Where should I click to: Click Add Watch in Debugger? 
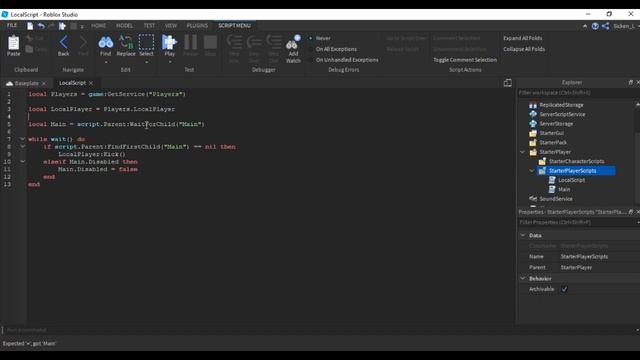point(293,49)
